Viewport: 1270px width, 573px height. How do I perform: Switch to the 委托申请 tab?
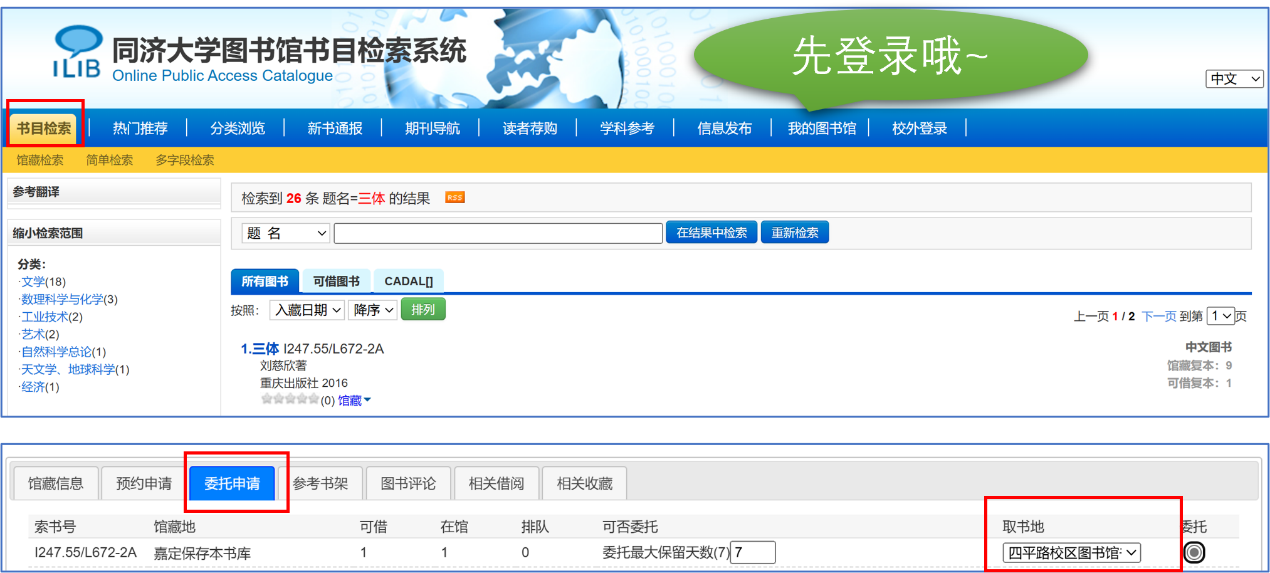click(x=232, y=483)
